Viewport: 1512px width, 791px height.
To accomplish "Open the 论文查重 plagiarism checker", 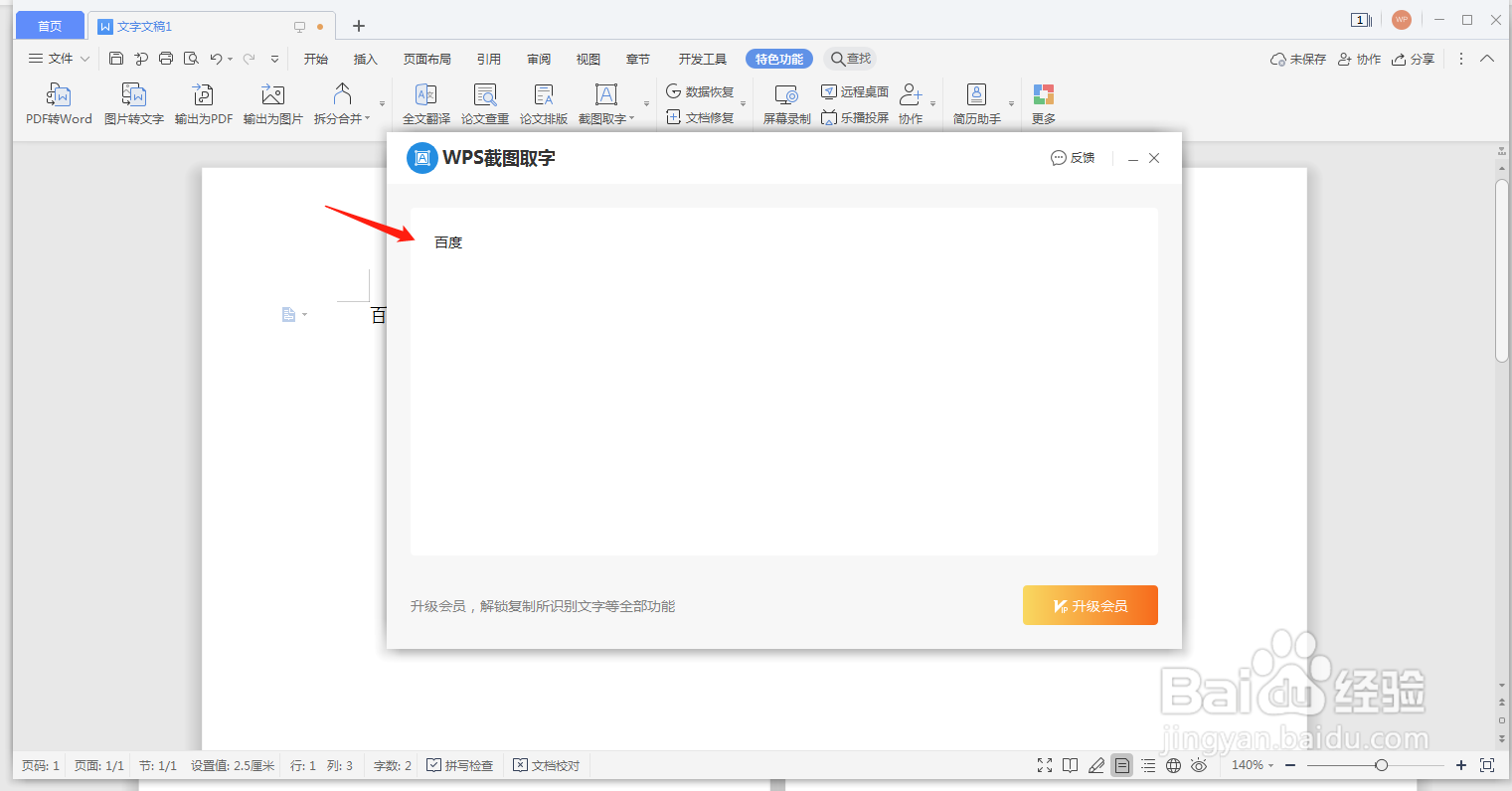I will pos(484,102).
